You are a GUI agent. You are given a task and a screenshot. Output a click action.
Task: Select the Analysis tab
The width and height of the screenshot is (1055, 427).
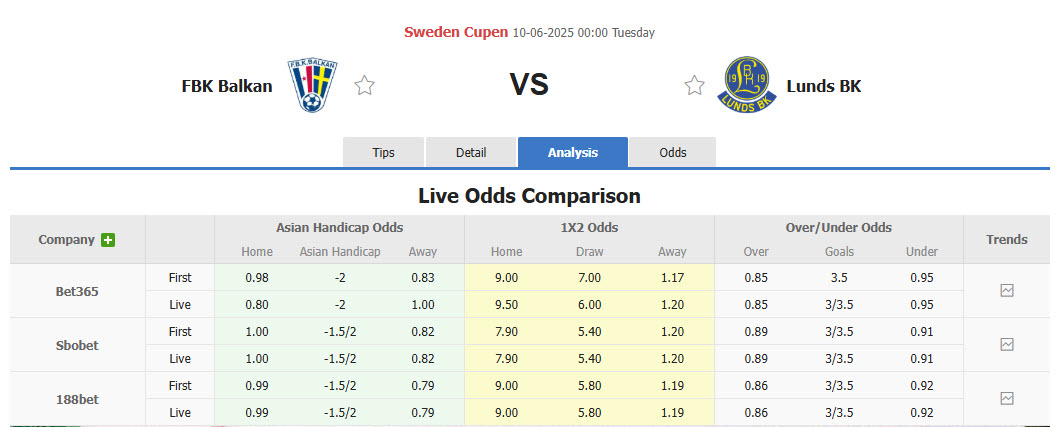coord(573,153)
